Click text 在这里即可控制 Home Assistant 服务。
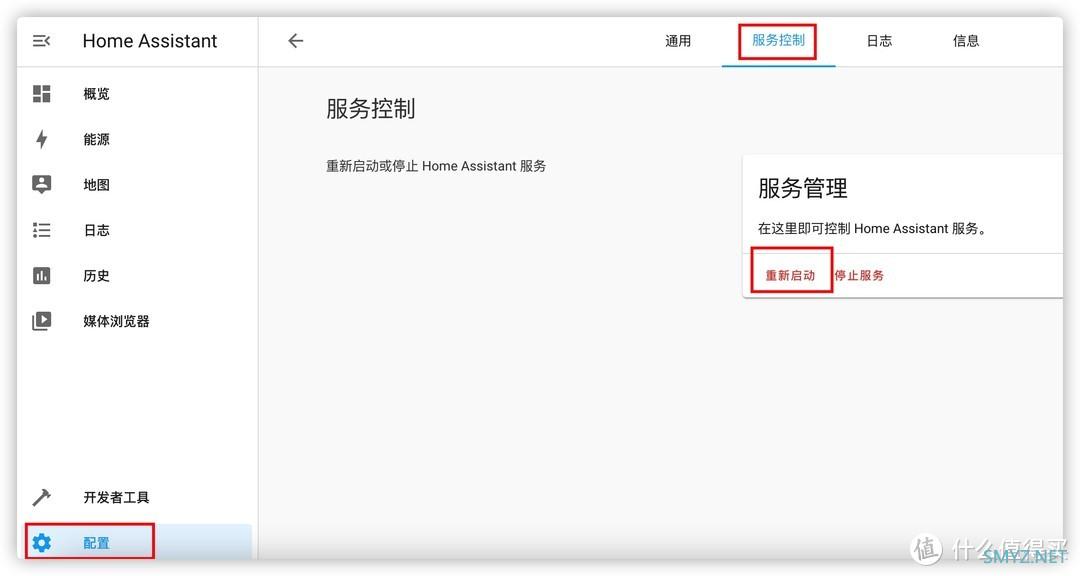Screen dimensions: 1080x576 click(x=873, y=229)
